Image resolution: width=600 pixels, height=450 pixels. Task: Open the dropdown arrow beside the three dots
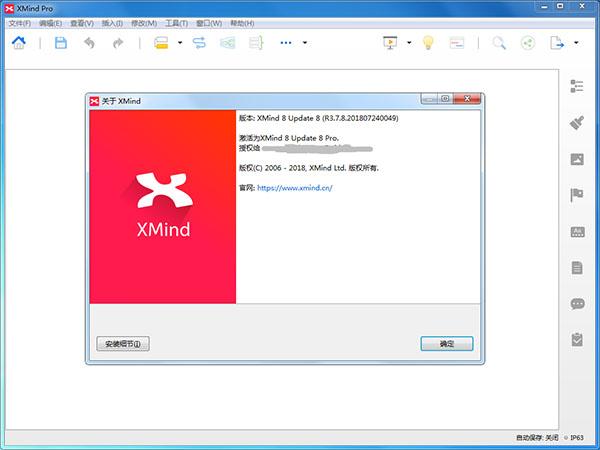pyautogui.click(x=305, y=43)
